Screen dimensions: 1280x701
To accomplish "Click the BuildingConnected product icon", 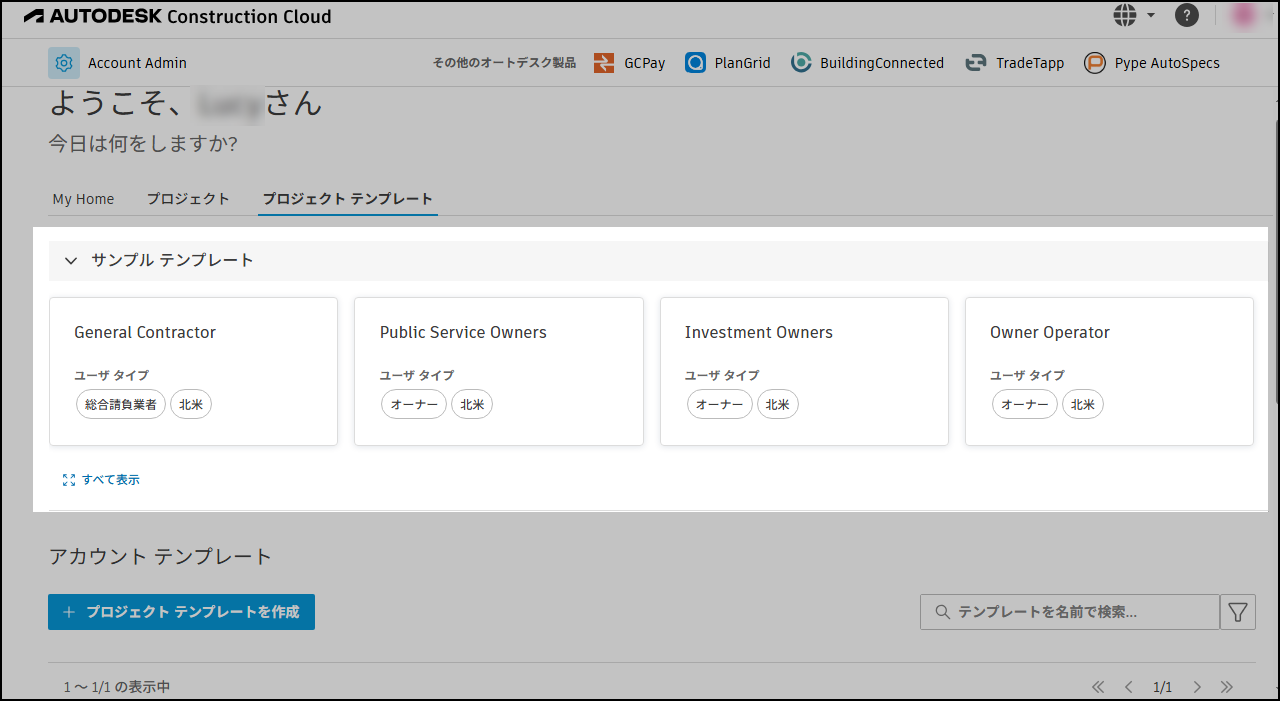I will (x=801, y=63).
